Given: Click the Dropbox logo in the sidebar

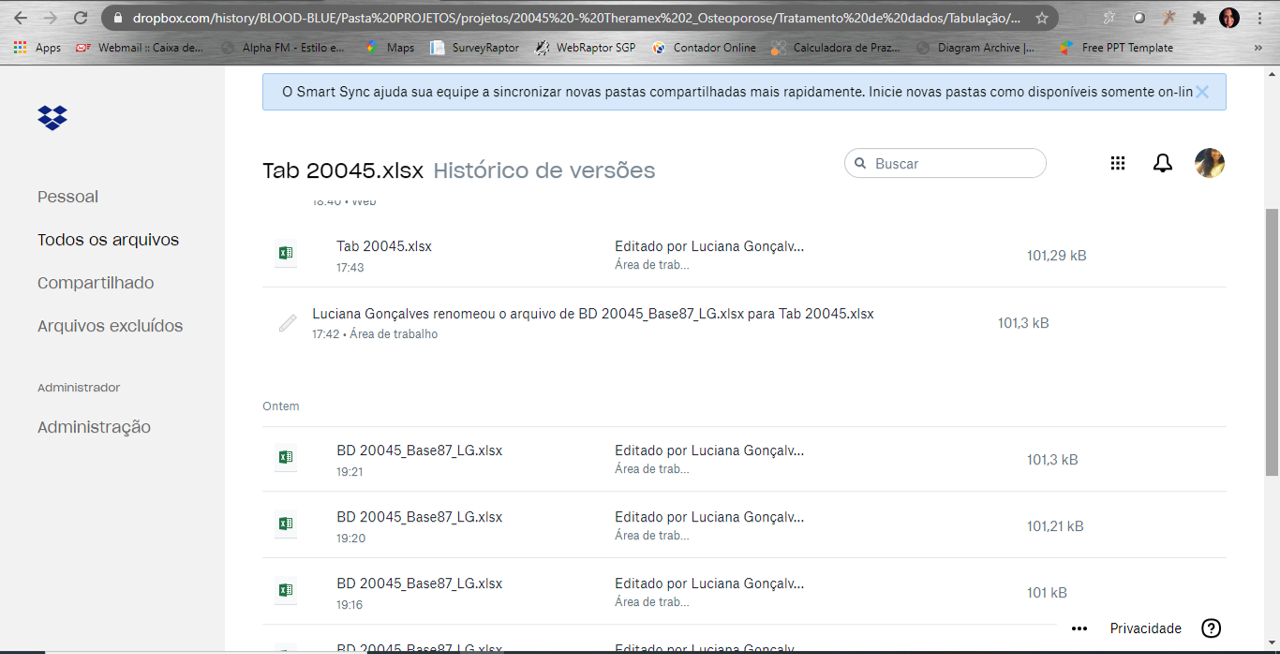Looking at the screenshot, I should (x=51, y=118).
